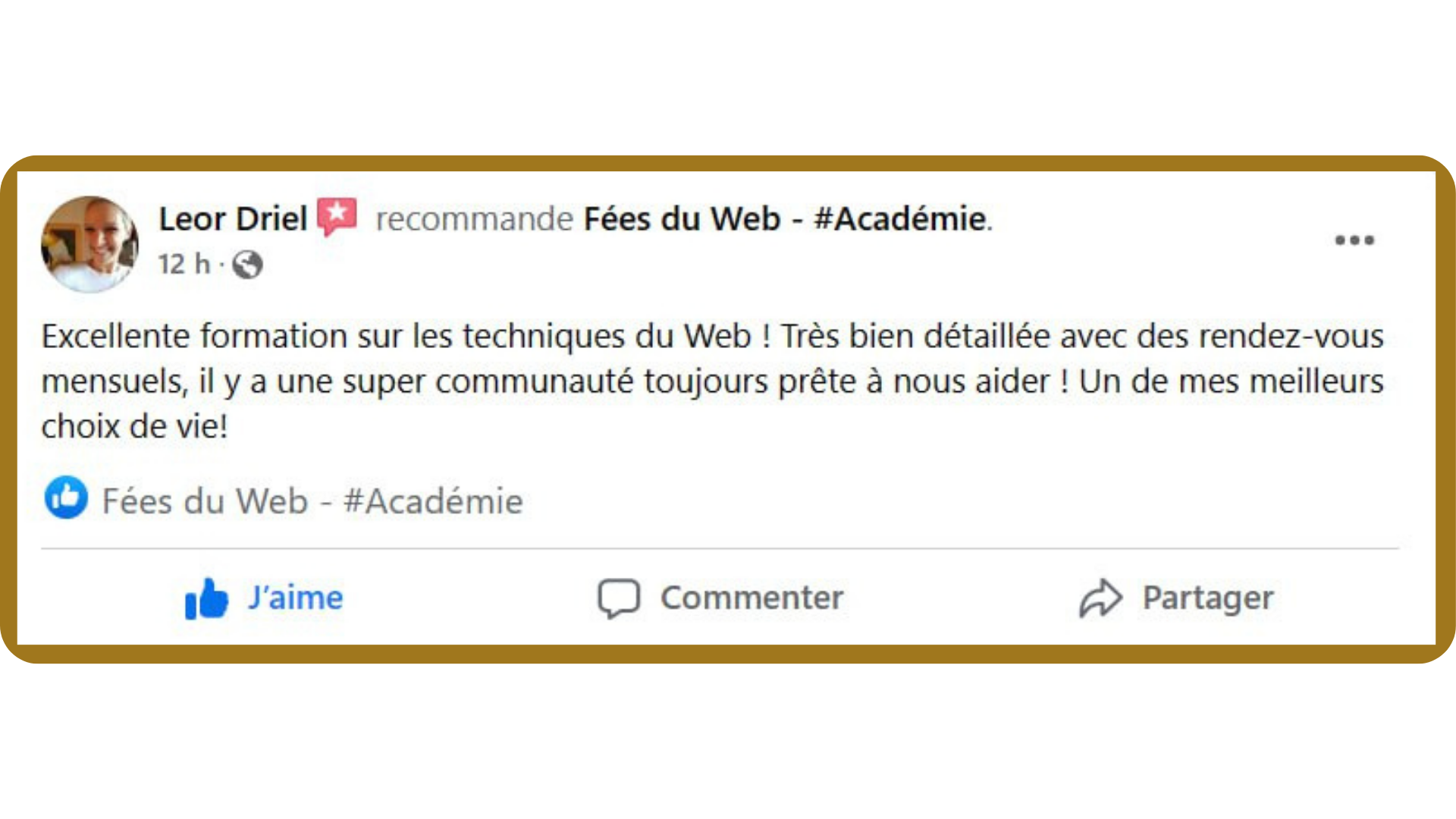Click the J'aime thumbs-up icon
This screenshot has height=819, width=1456.
206,598
